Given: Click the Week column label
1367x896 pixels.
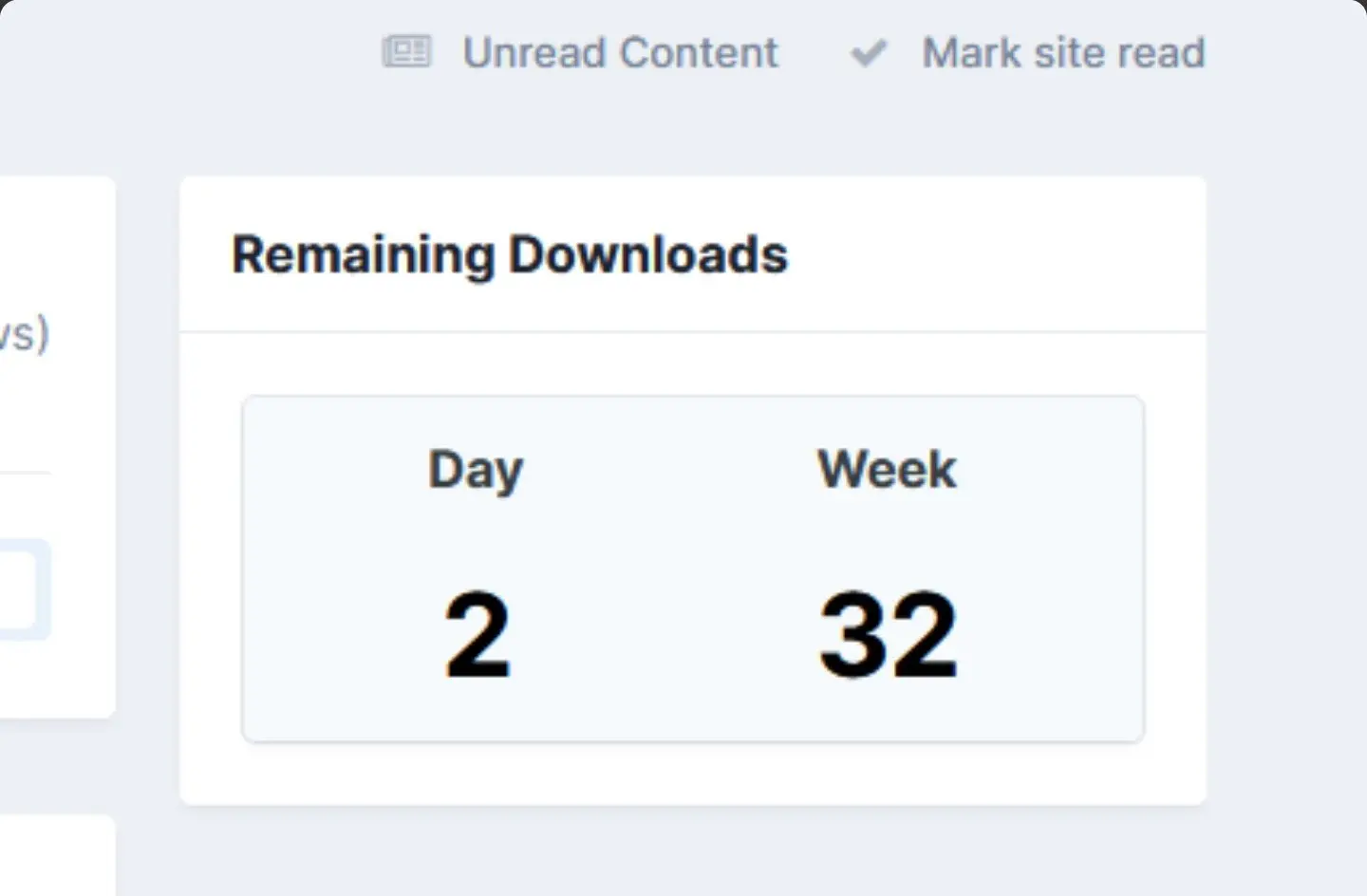Looking at the screenshot, I should click(887, 469).
